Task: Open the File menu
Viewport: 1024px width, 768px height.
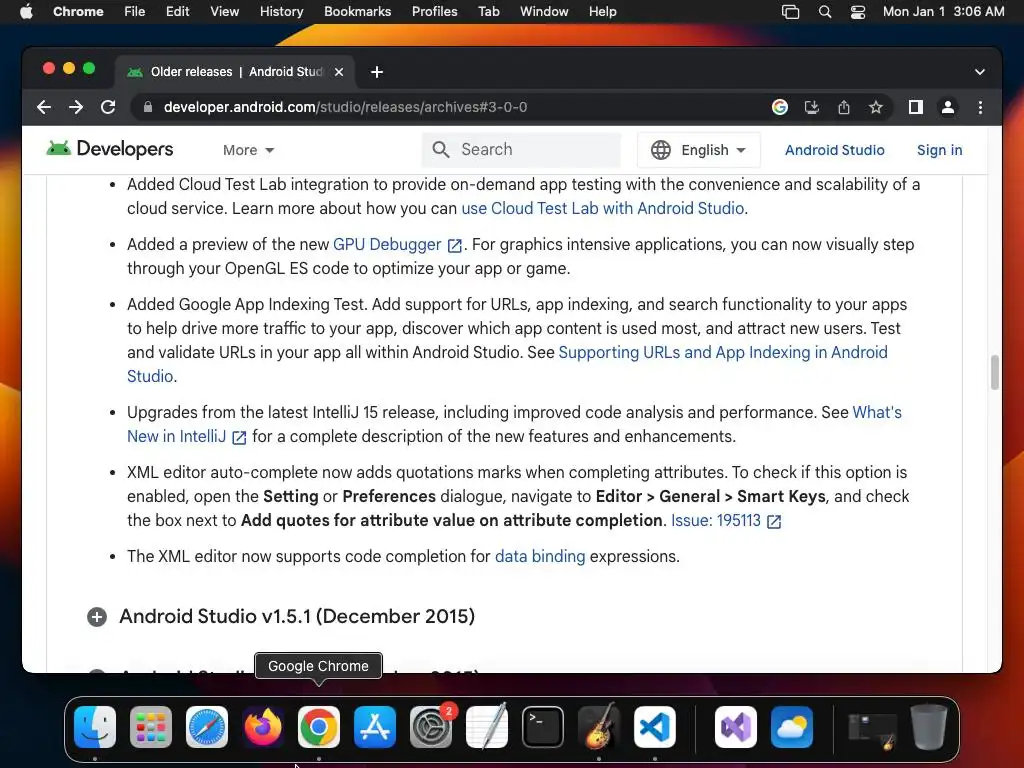Action: coord(135,12)
